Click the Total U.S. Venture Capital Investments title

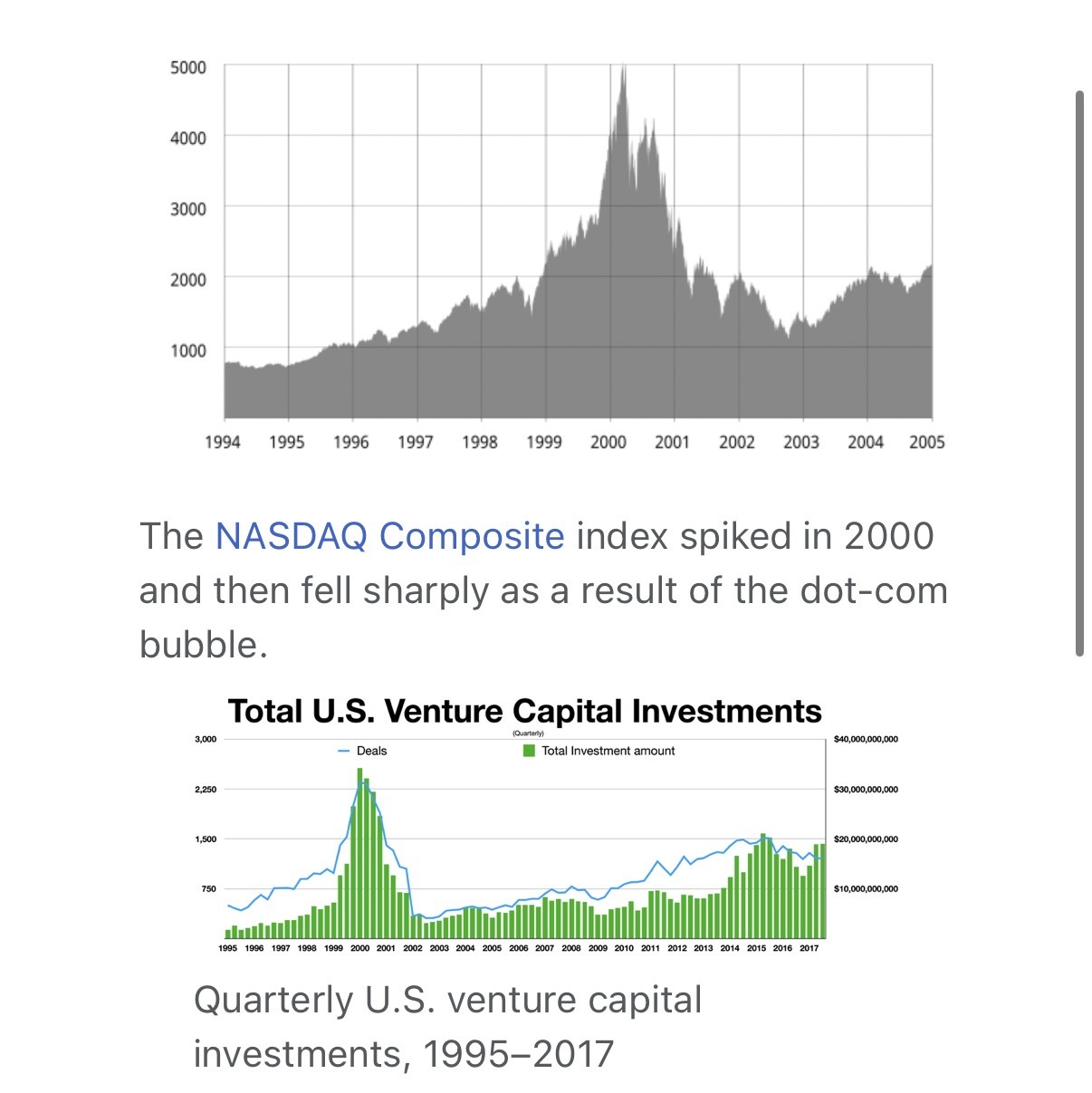coord(524,711)
